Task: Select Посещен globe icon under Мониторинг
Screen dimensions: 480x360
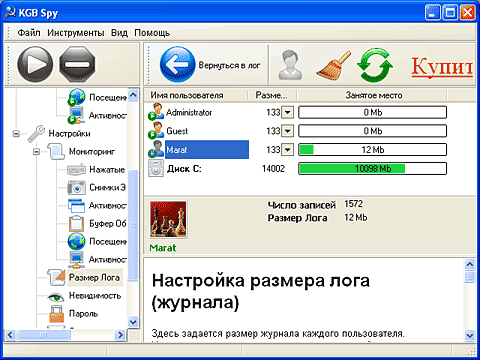Action: pos(77,241)
